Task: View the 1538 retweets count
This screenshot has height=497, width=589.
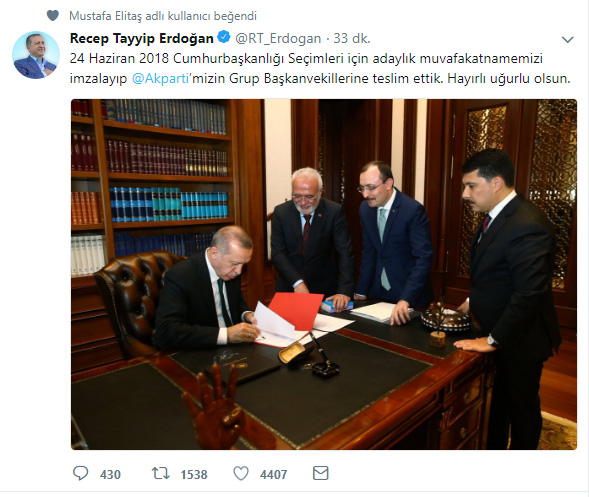Action: point(194,474)
